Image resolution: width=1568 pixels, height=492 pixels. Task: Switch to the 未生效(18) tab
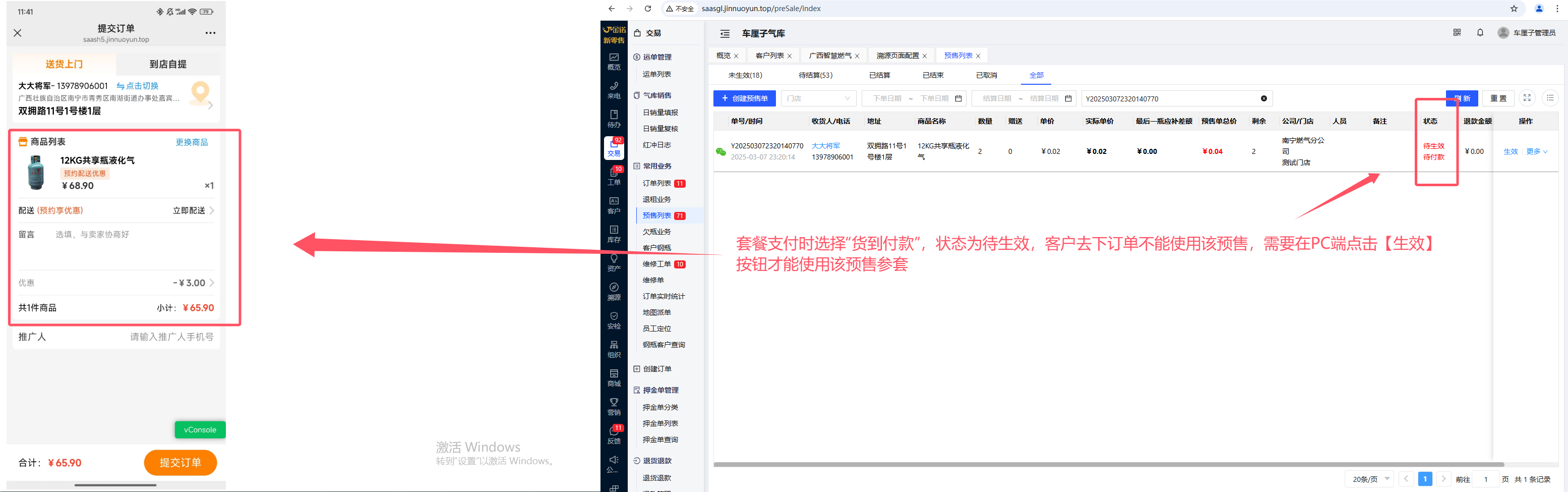tap(745, 76)
